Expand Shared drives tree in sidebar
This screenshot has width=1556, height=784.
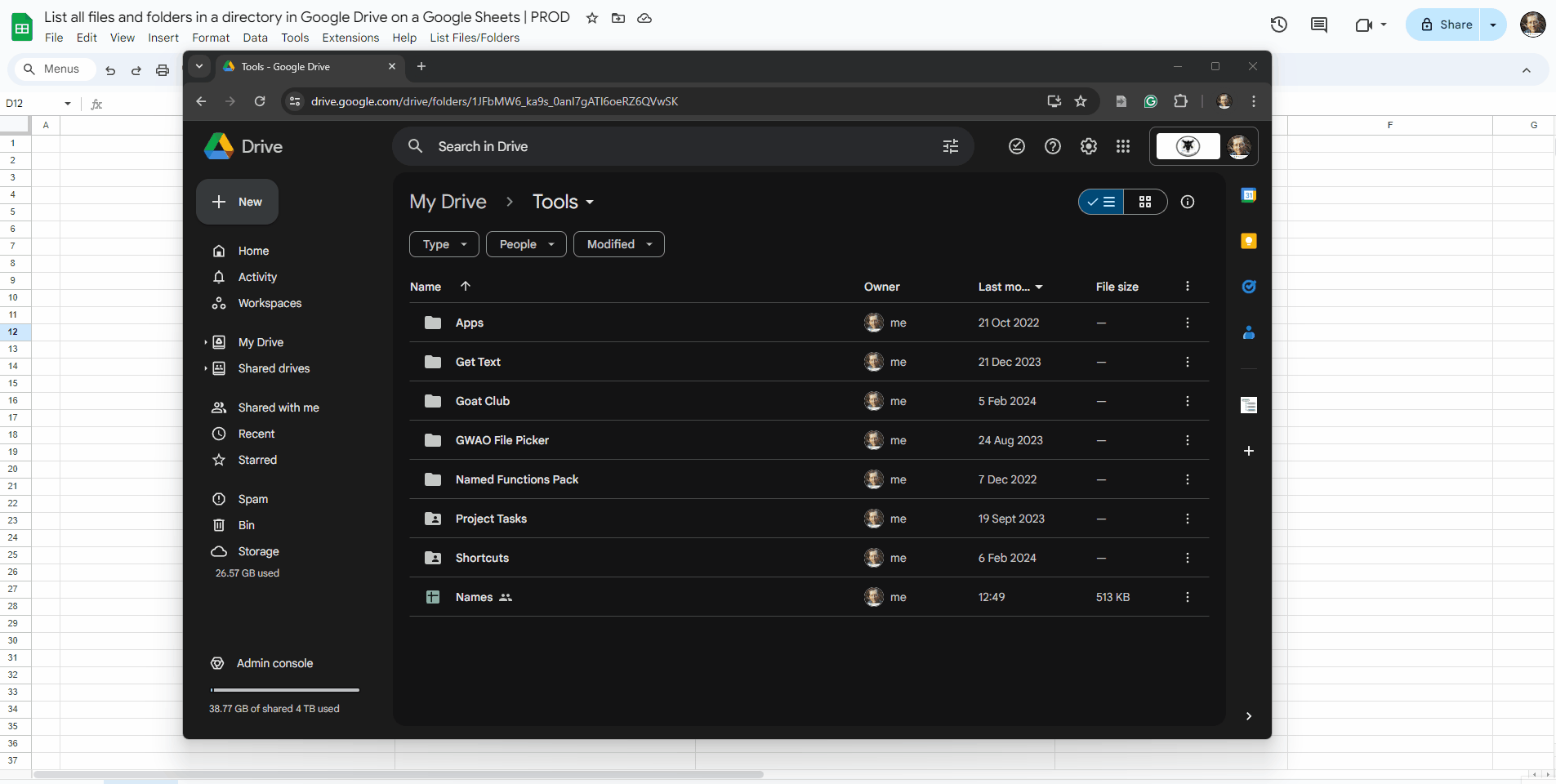tap(205, 368)
